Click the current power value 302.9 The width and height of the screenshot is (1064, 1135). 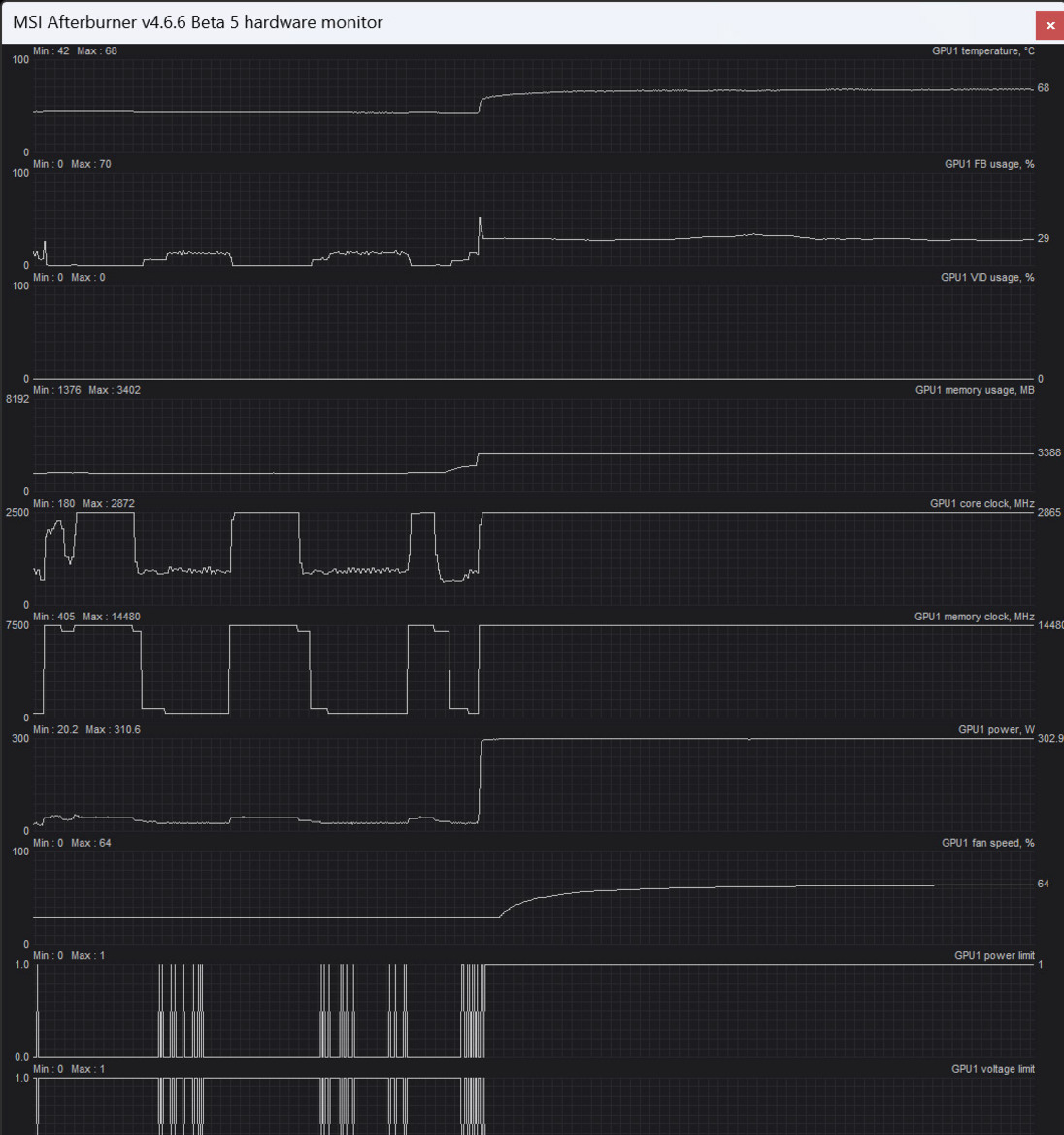click(1051, 738)
